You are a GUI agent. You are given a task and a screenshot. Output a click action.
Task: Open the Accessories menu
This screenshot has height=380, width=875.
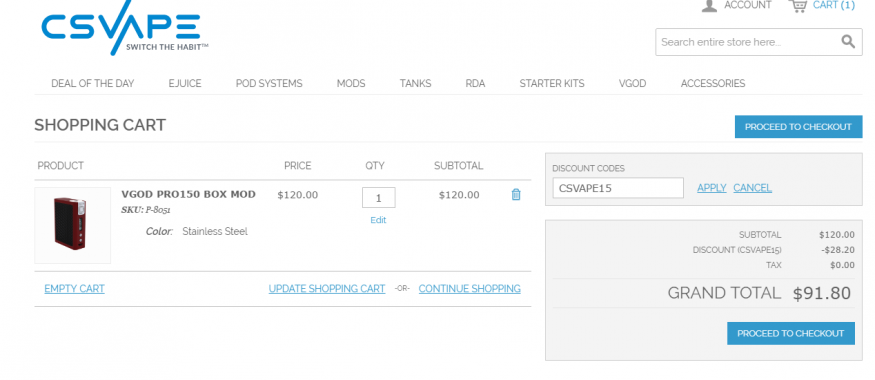[713, 84]
